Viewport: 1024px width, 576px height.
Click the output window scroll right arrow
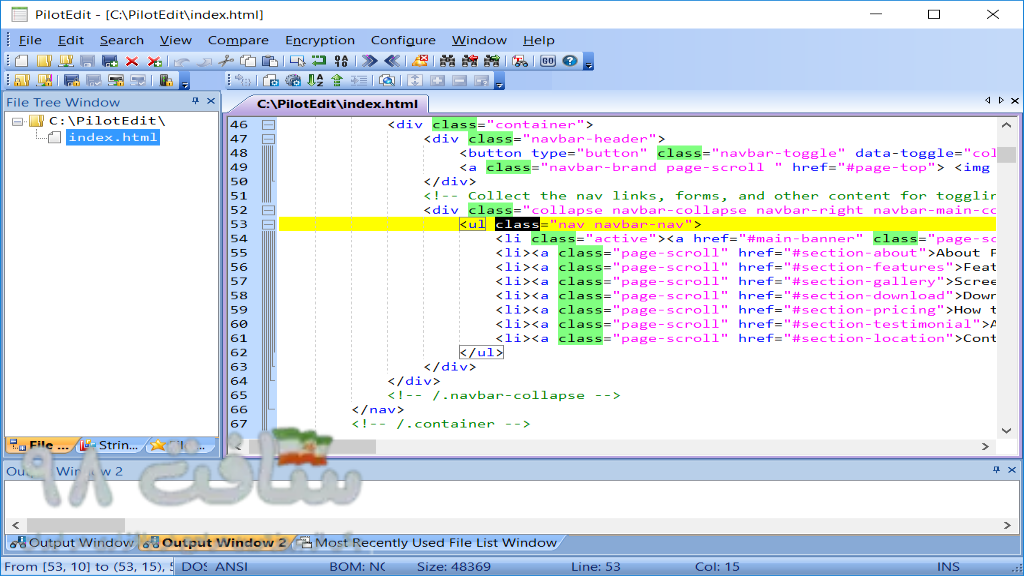pos(1007,525)
